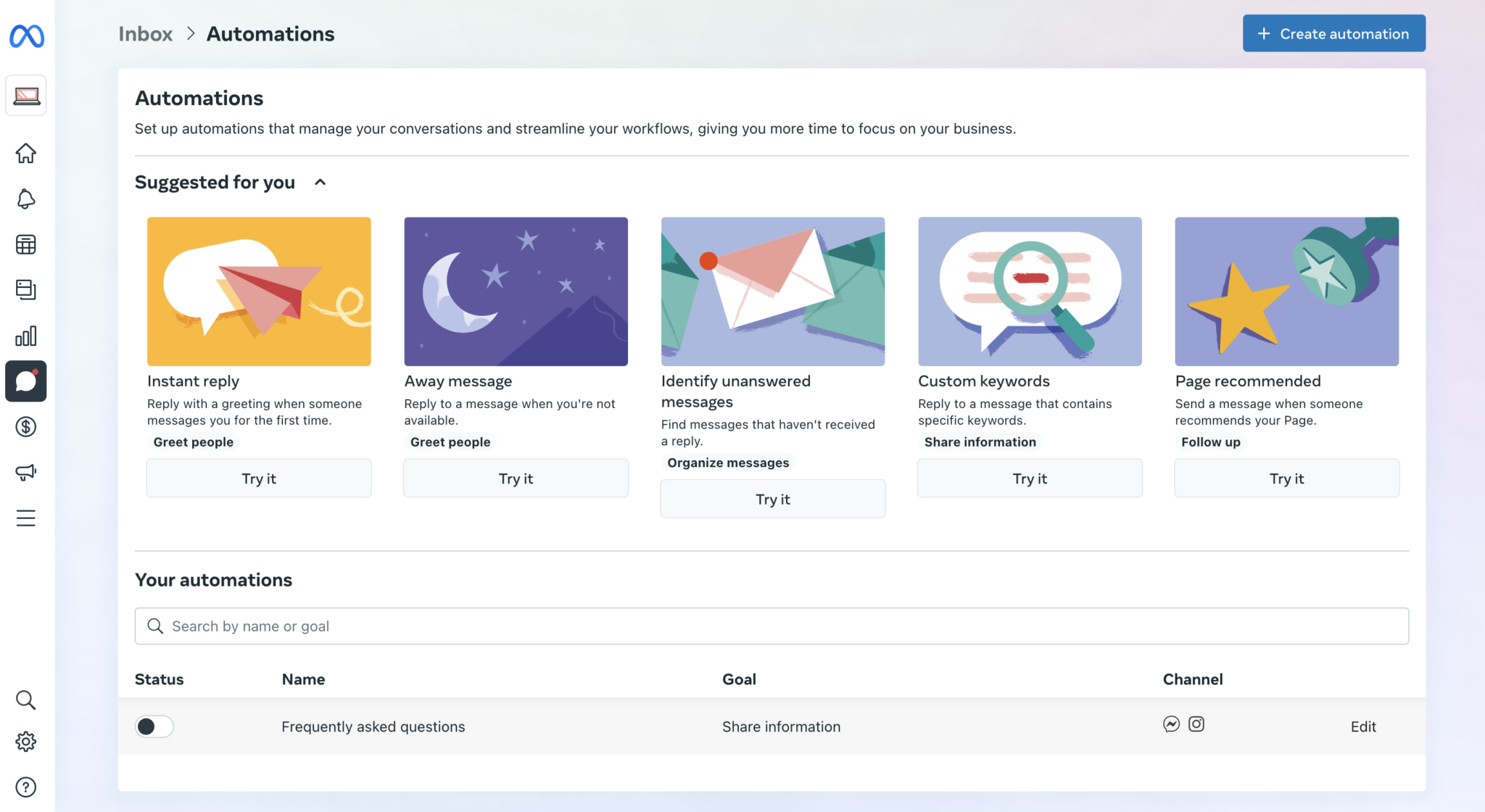Collapse the Suggested for you section

[x=320, y=183]
